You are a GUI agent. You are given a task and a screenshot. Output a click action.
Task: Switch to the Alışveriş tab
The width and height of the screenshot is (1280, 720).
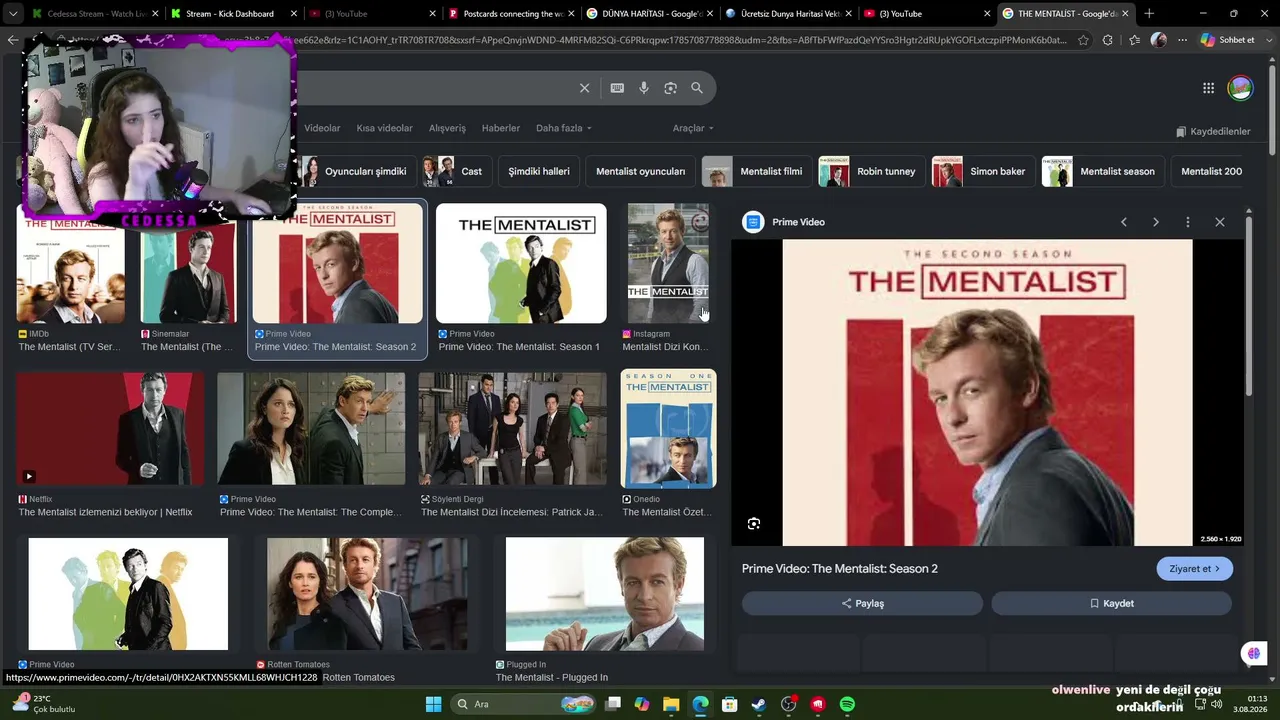pyautogui.click(x=447, y=128)
